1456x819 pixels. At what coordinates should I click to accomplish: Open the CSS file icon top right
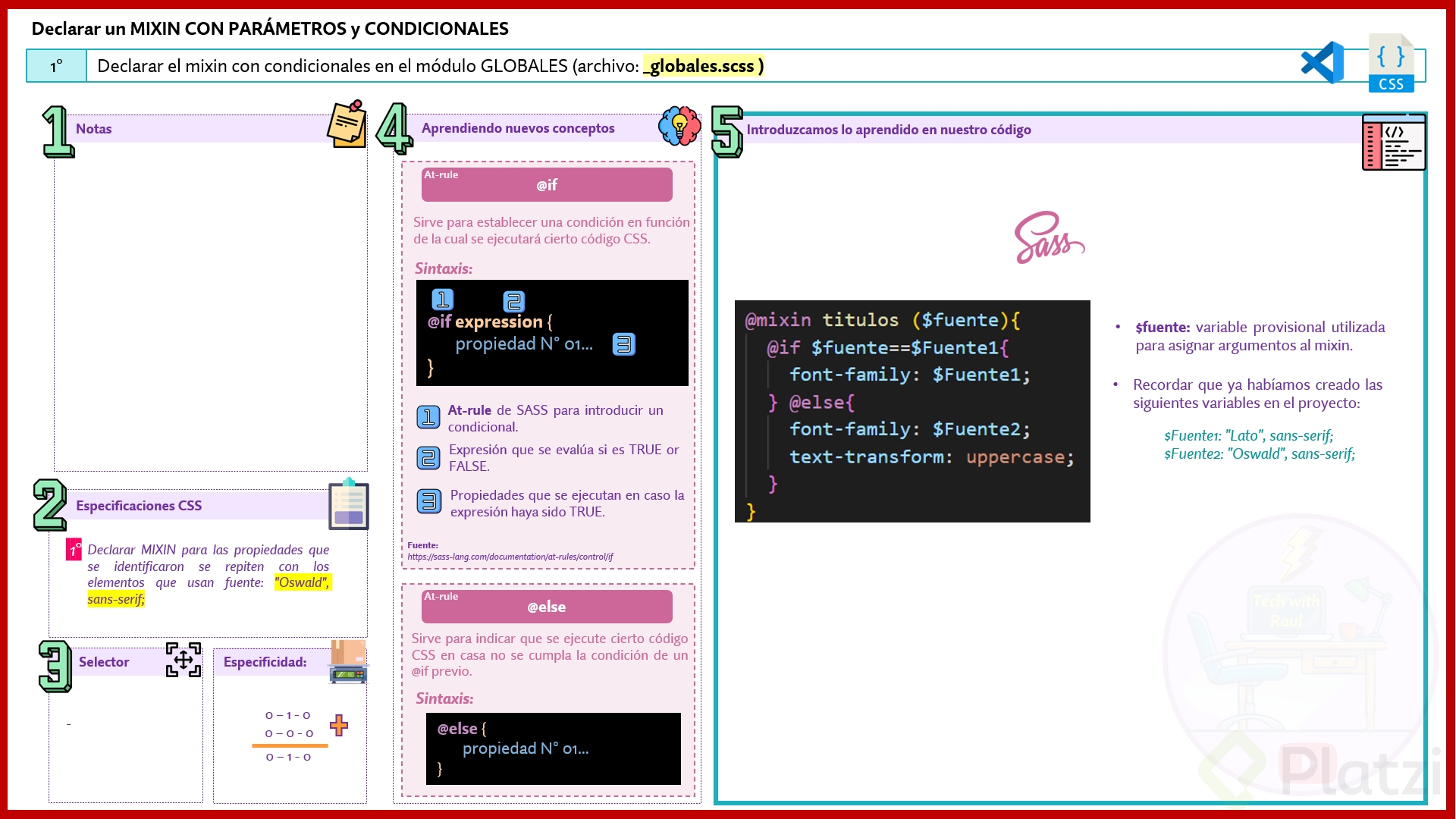pyautogui.click(x=1392, y=64)
